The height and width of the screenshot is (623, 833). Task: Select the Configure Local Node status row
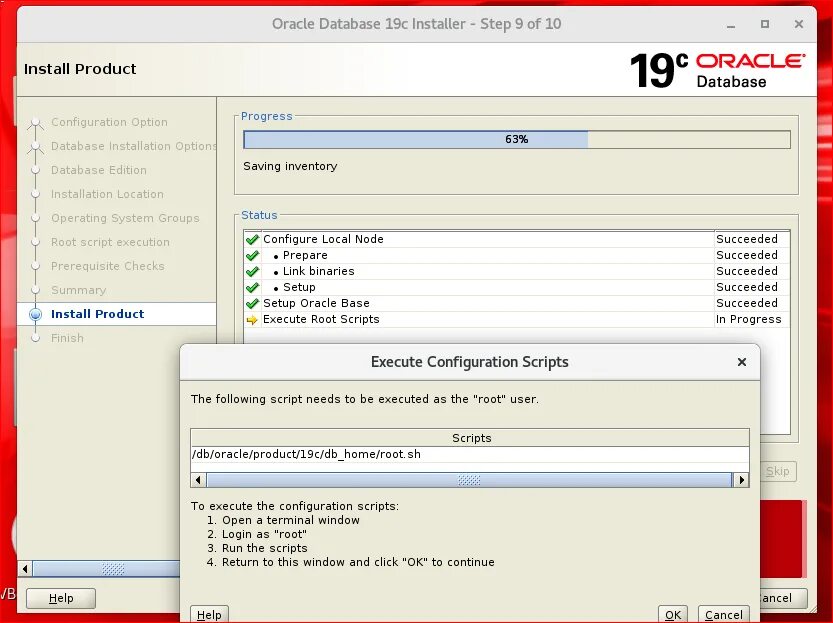[516, 239]
